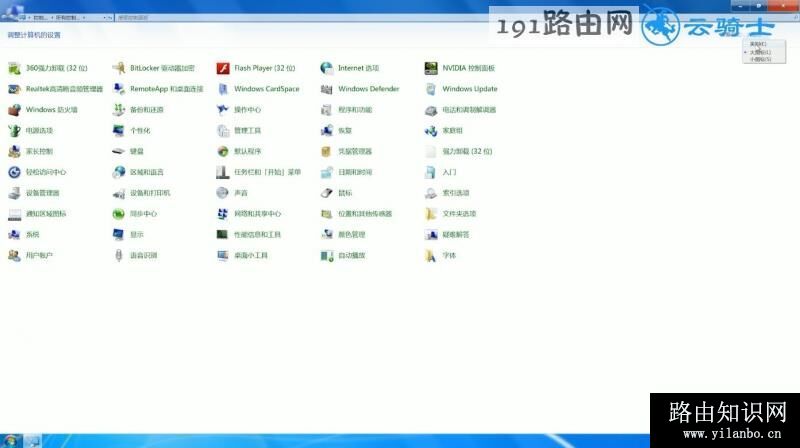This screenshot has height=448, width=800.
Task: Open 备份和还原
Action: click(x=138, y=110)
